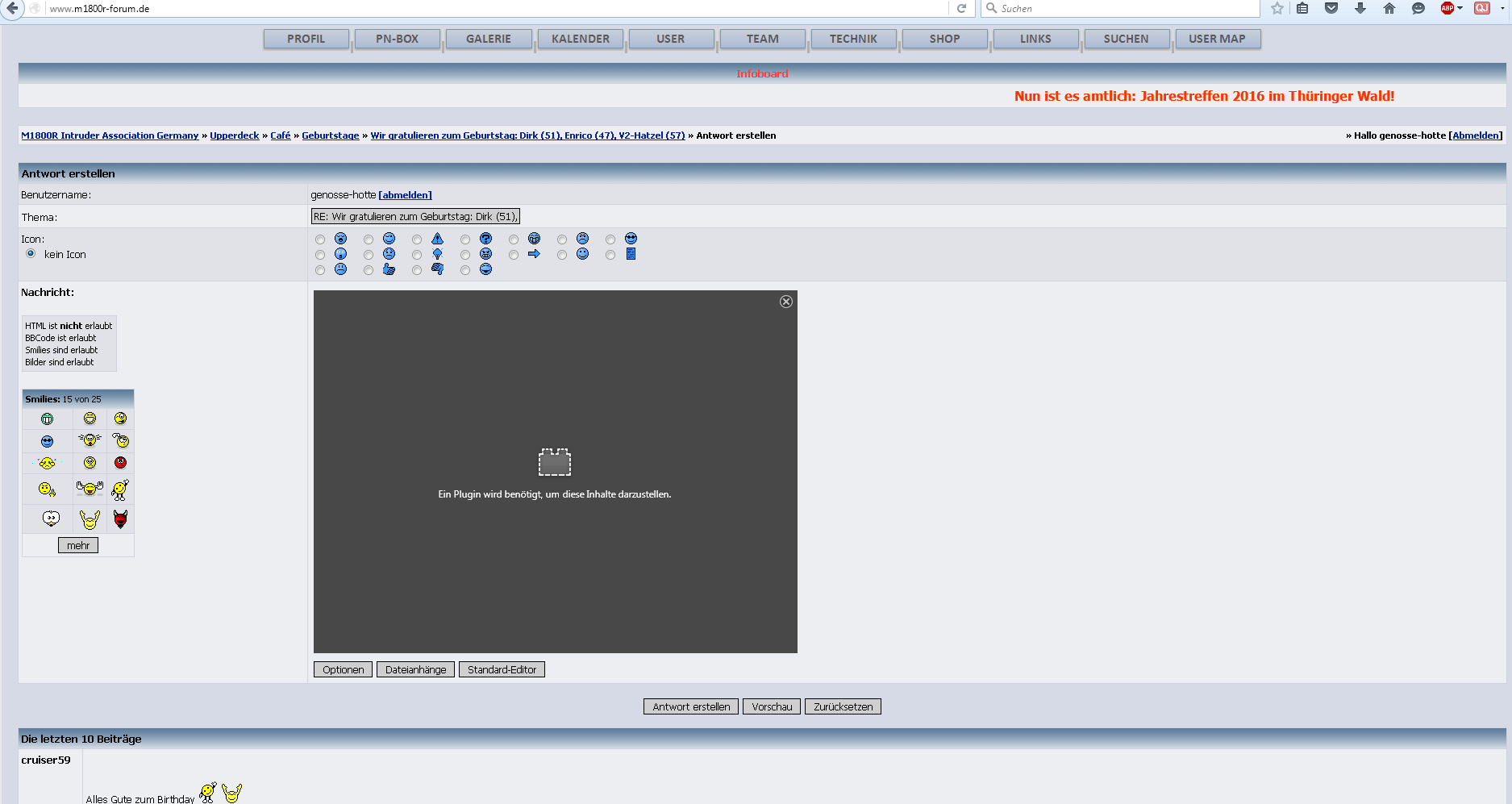Insert the yellow winking smiley
Viewport: 1512px width, 804px height.
click(x=120, y=419)
